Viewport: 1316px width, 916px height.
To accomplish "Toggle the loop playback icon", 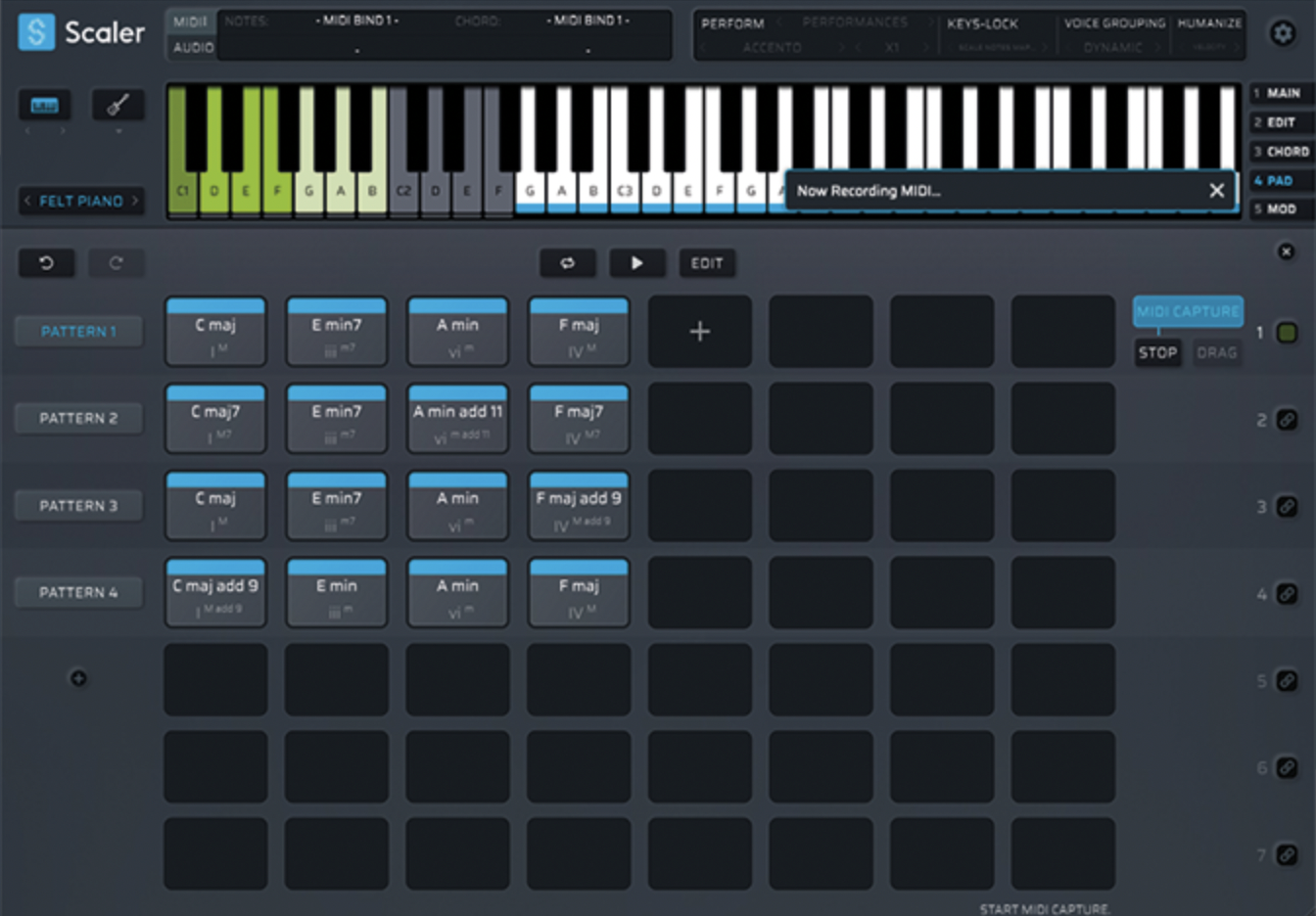I will 567,262.
